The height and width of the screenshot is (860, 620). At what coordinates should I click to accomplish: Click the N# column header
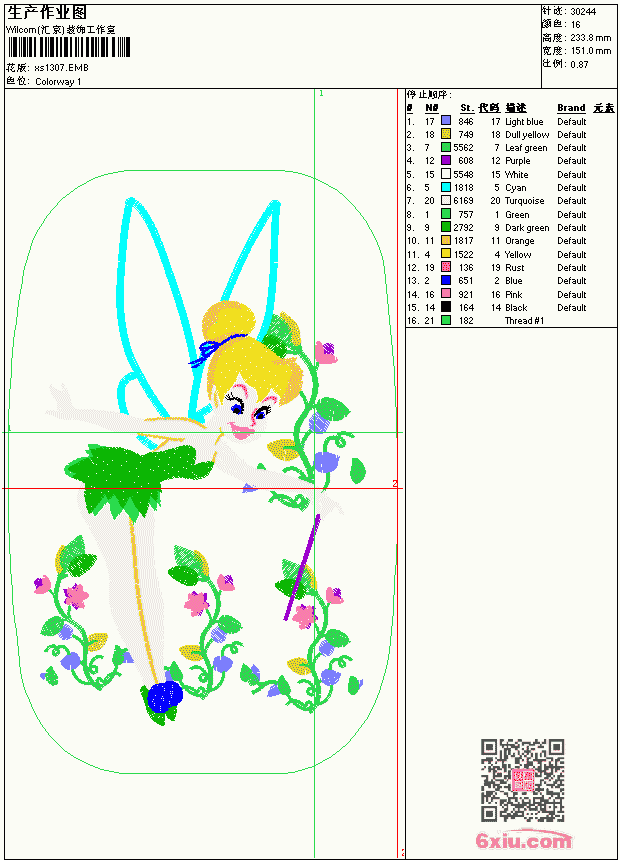point(432,108)
